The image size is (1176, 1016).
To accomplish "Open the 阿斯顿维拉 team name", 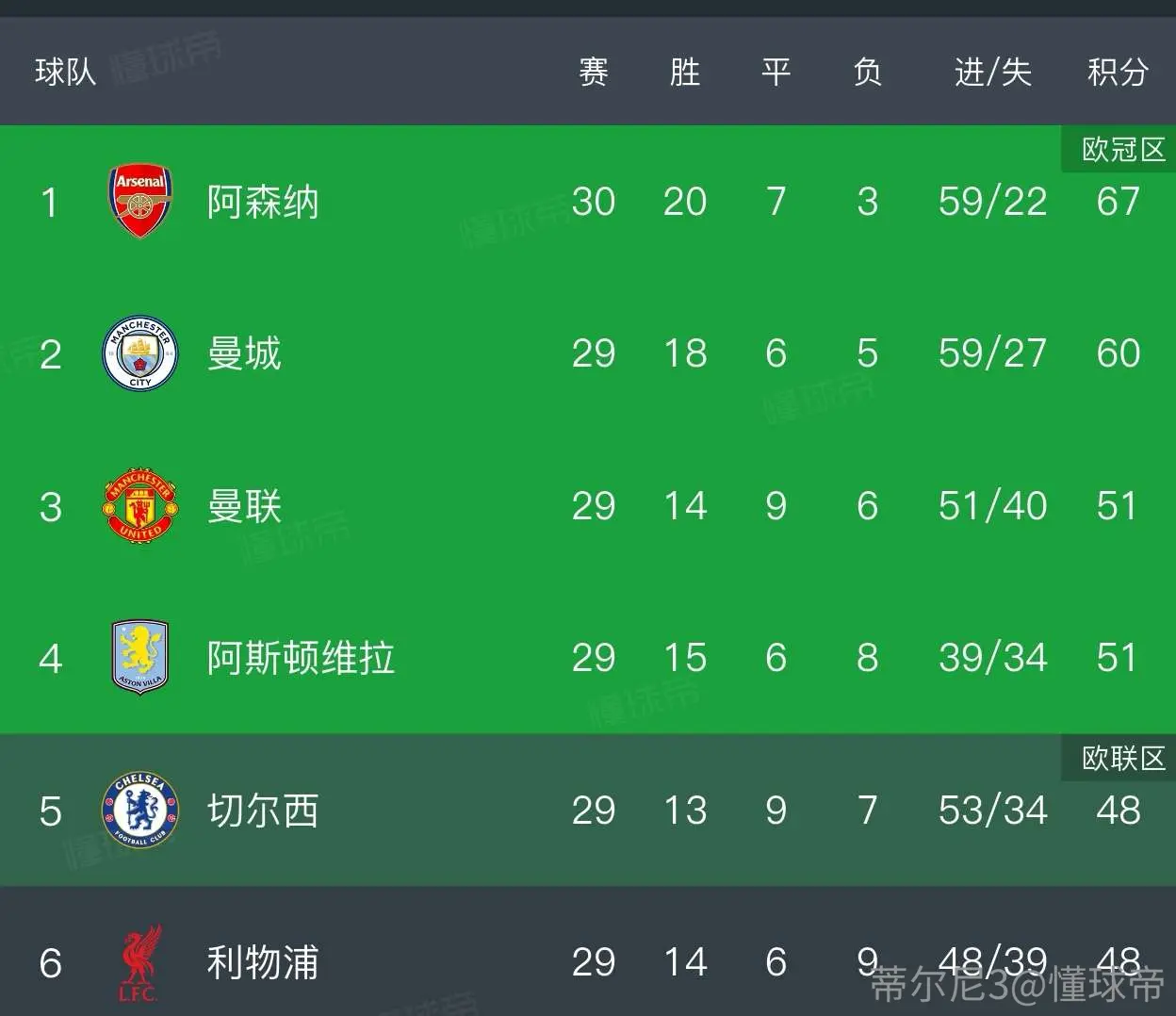I will pyautogui.click(x=301, y=658).
